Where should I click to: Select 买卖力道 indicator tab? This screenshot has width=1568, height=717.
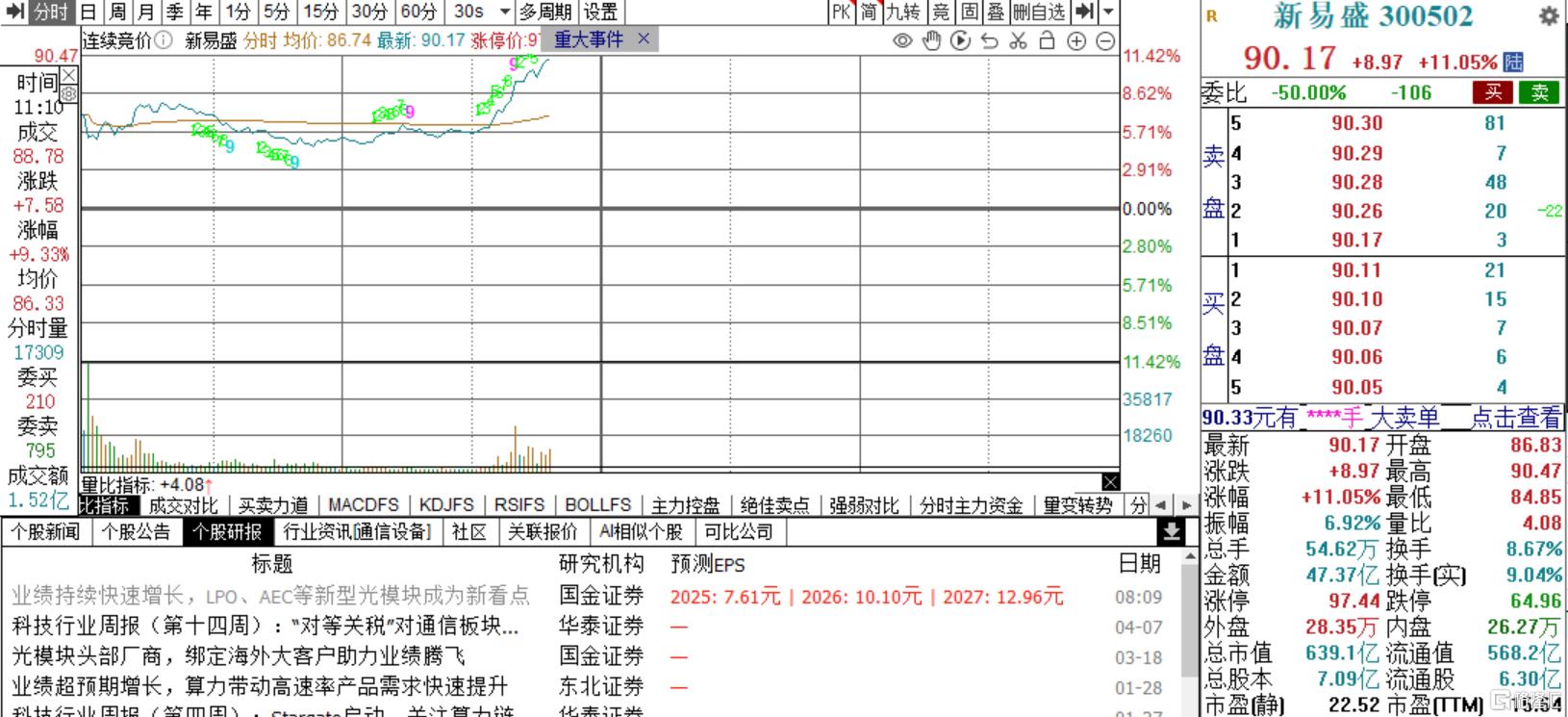pos(273,505)
